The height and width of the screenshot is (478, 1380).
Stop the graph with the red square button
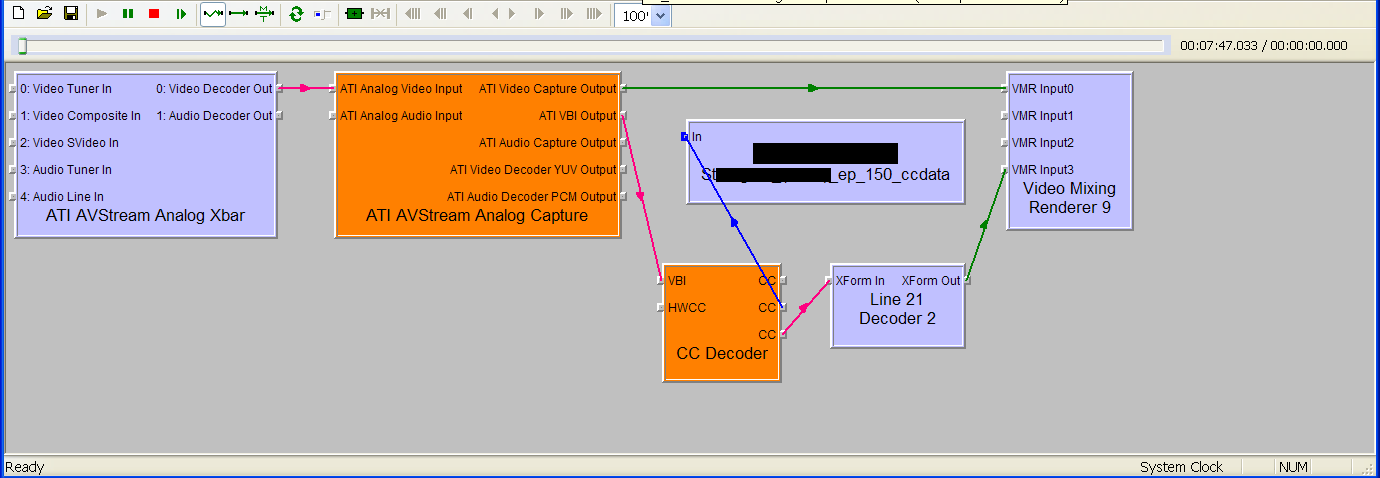(154, 14)
